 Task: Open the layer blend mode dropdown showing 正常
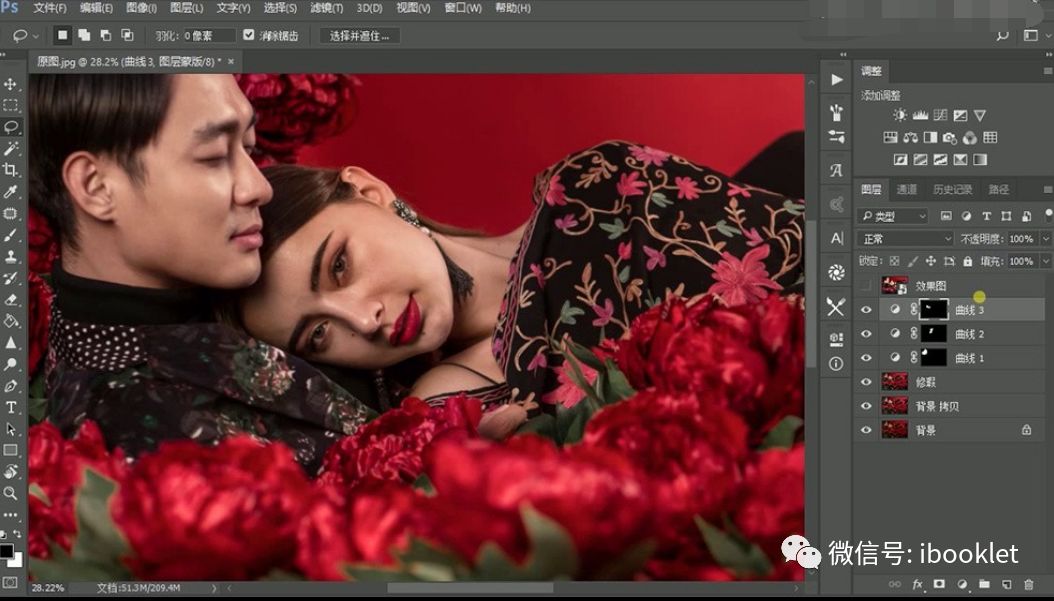click(x=903, y=238)
